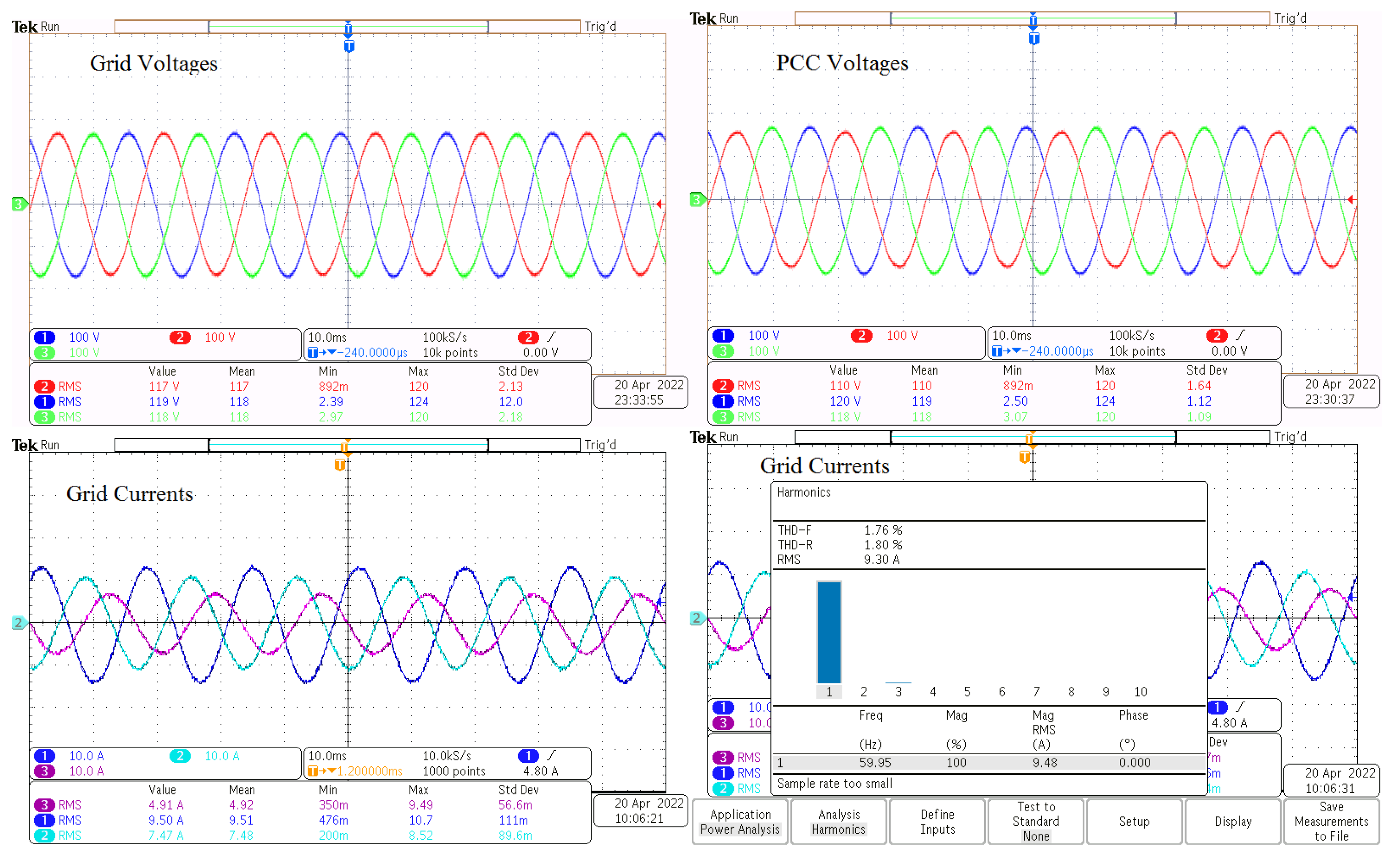Viewport: 1400px width, 862px height.
Task: Select harmonic number 3 under the chart
Action: [x=898, y=691]
